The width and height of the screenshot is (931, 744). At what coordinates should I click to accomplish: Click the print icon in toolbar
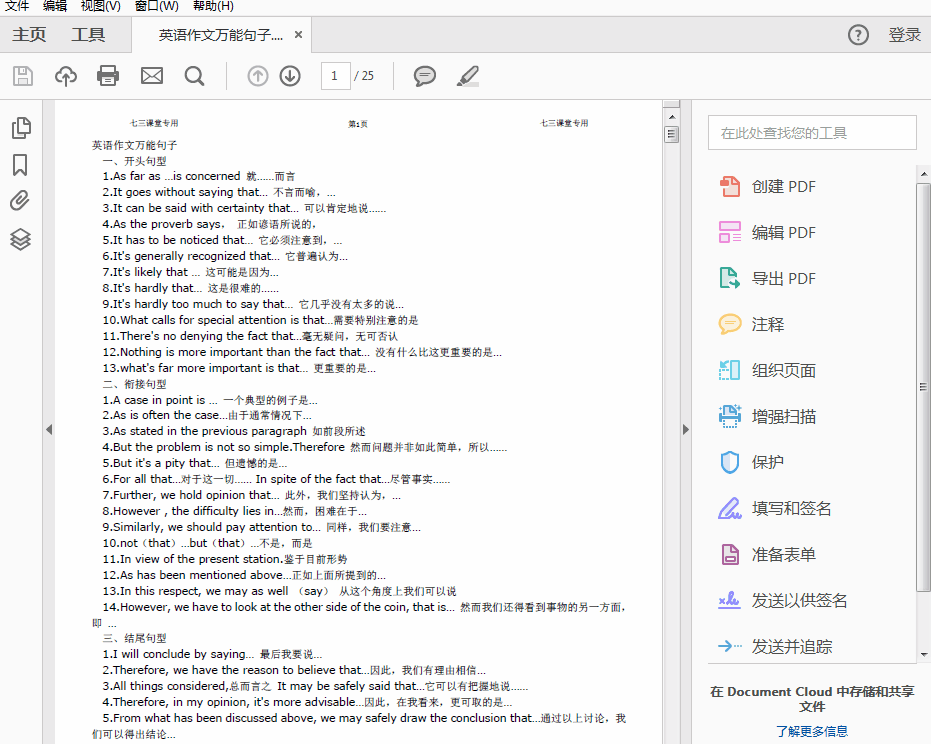pos(108,76)
